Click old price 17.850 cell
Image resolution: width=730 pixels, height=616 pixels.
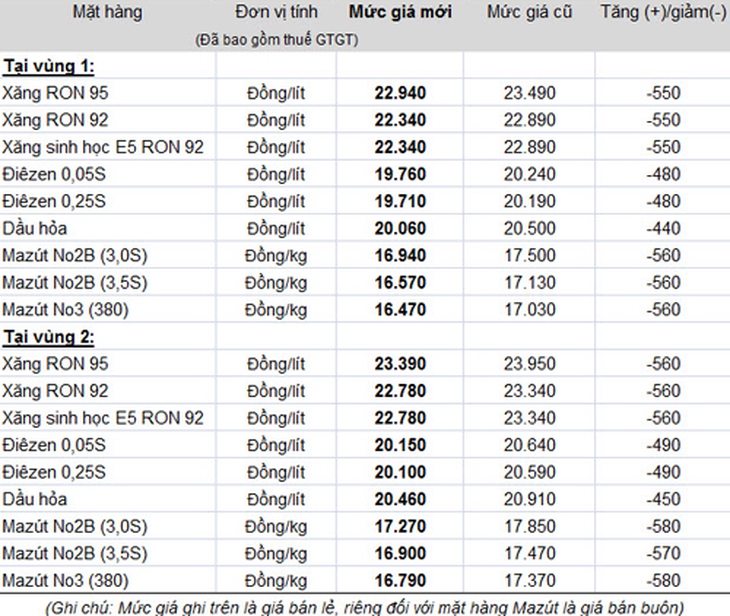(529, 526)
